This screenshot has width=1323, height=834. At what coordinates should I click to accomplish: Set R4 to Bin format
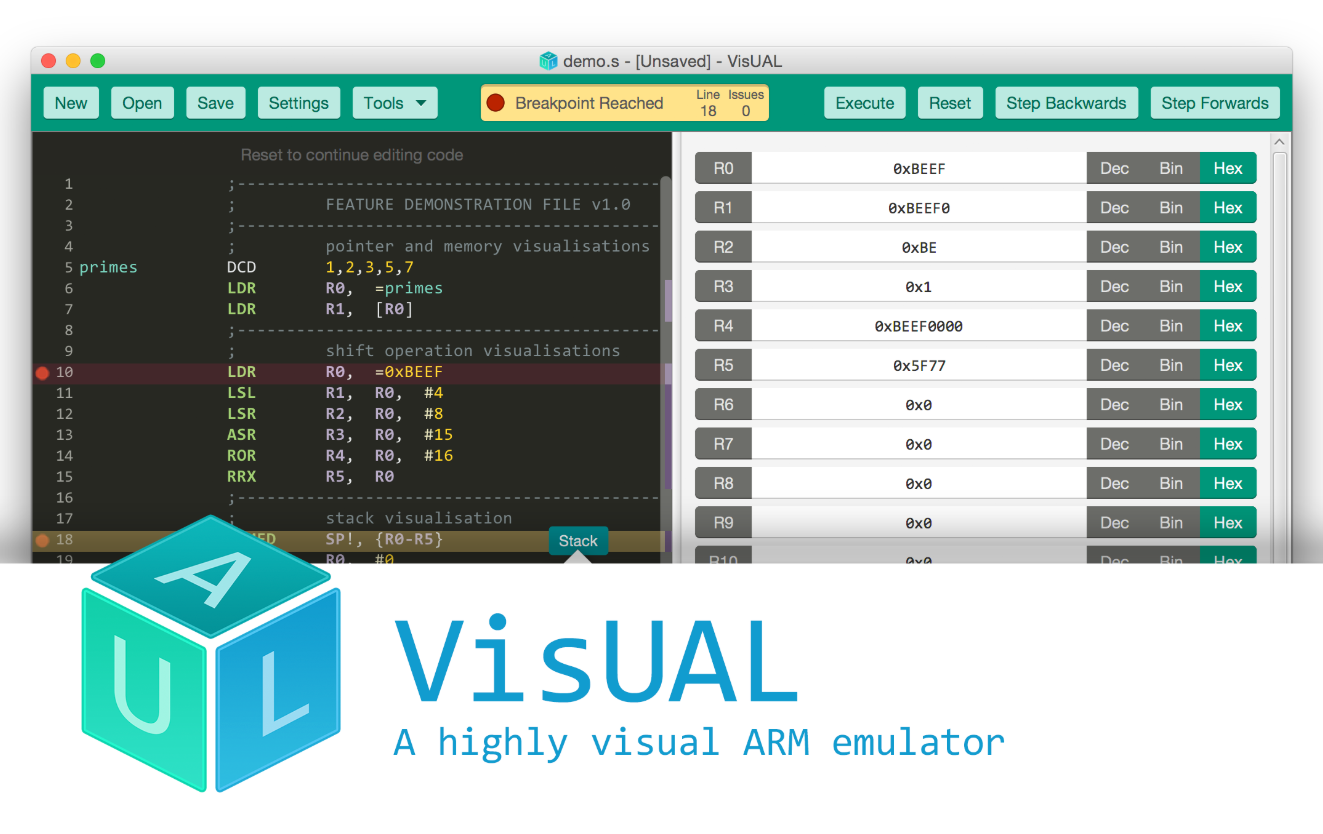click(x=1171, y=326)
